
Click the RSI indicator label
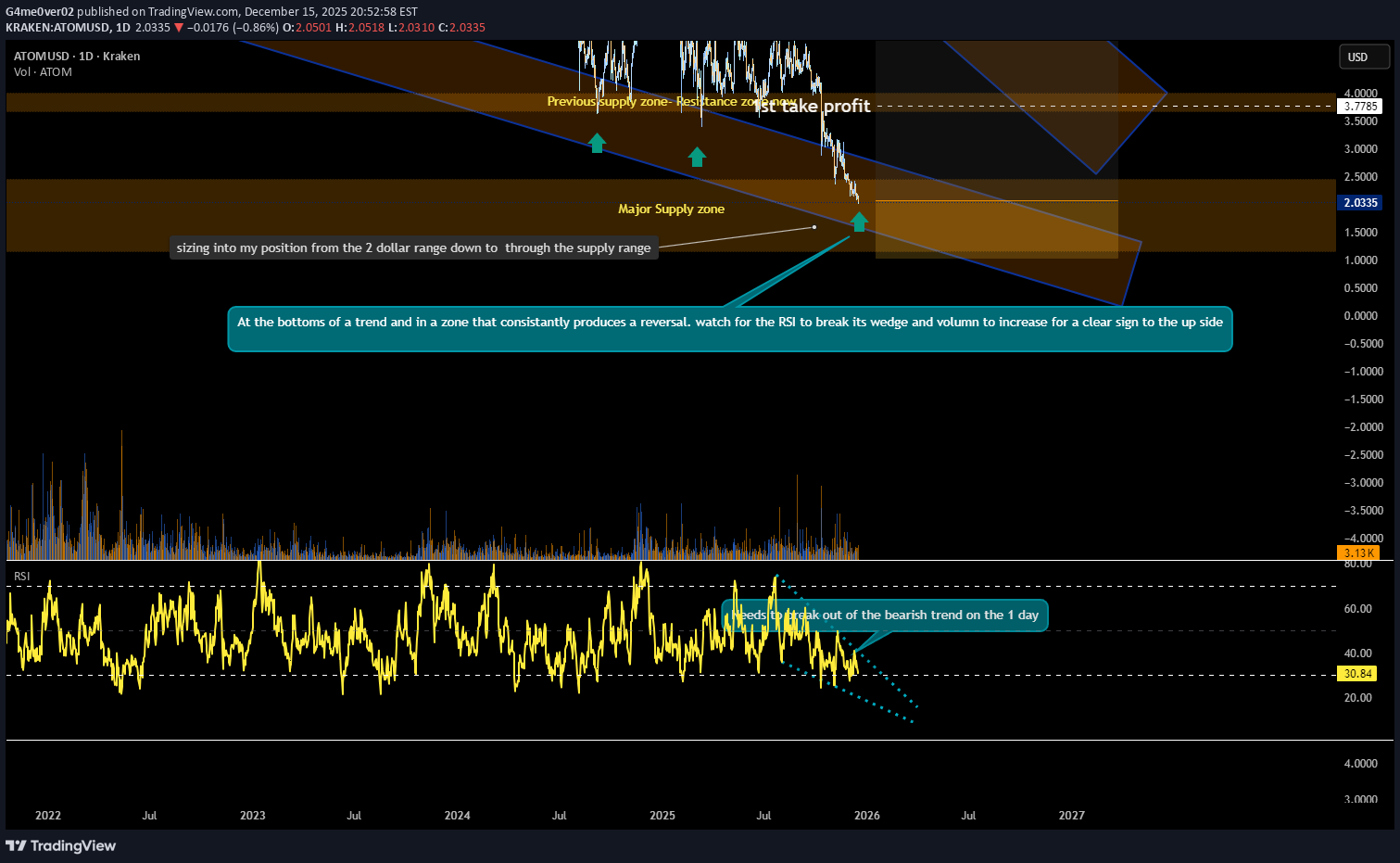tap(22, 577)
